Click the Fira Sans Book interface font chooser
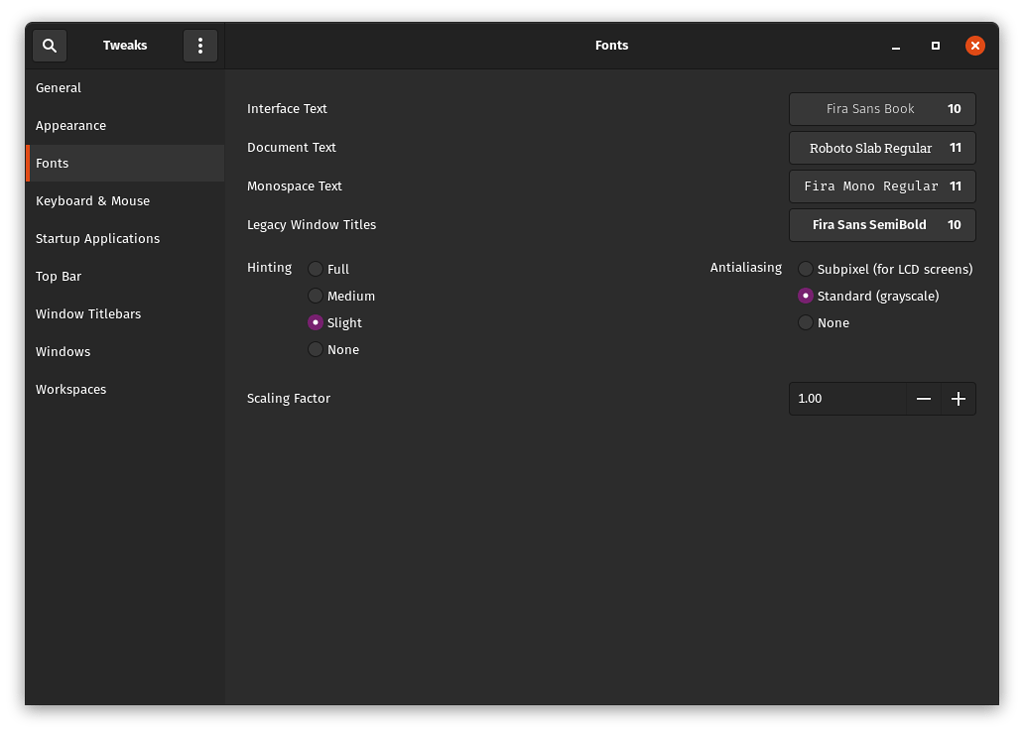This screenshot has width=1024, height=733. [x=881, y=109]
